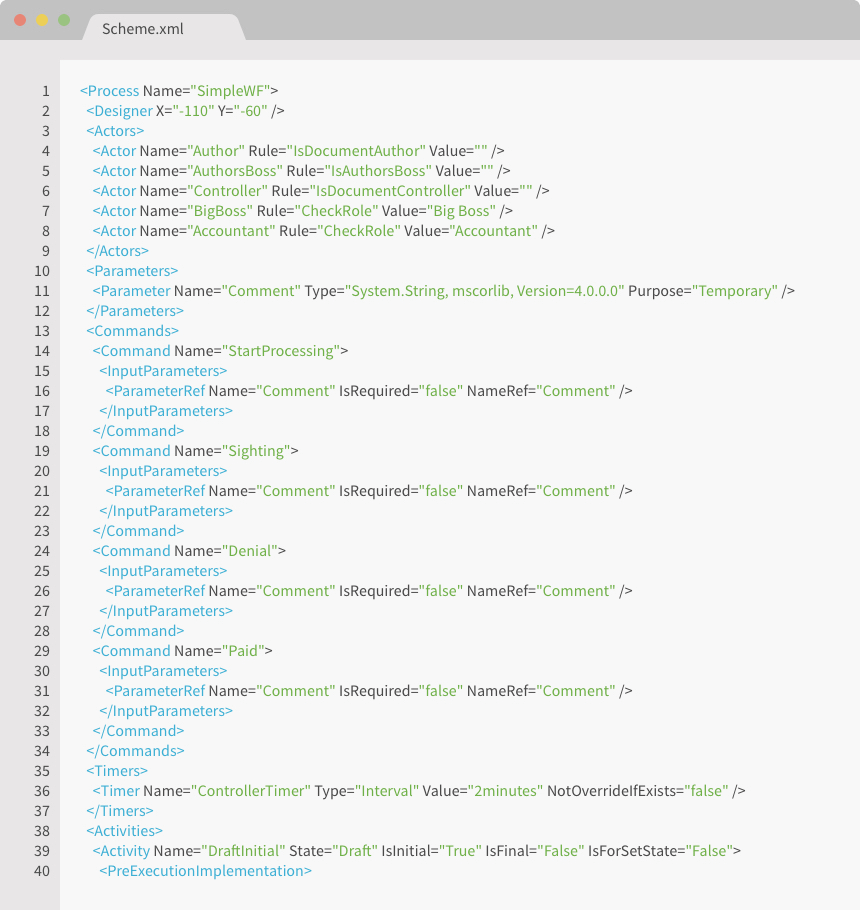Click the opening Actors tag
860x910 pixels.
pos(115,131)
